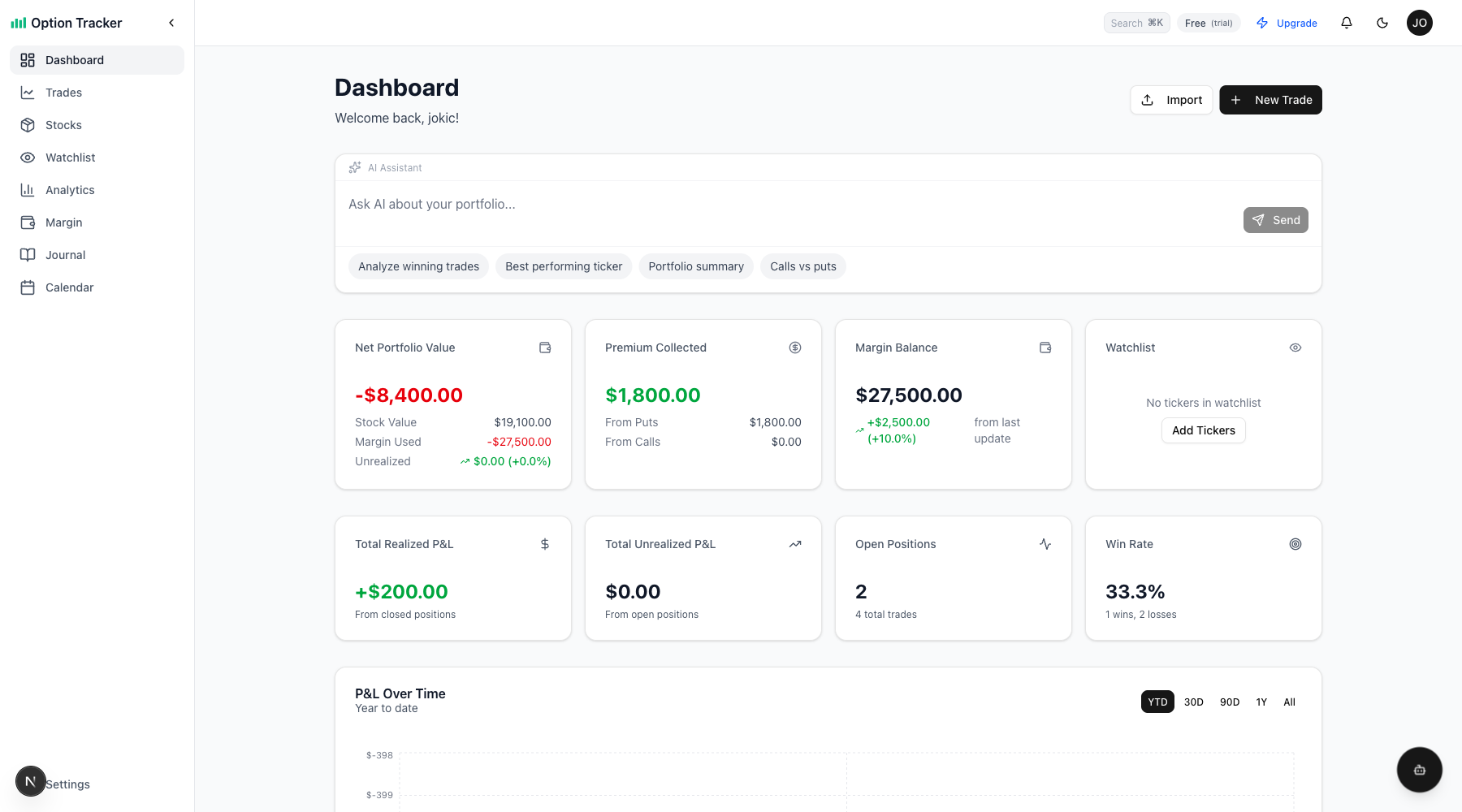This screenshot has height=812, width=1462.
Task: Go to the Journal section
Action: click(x=65, y=255)
